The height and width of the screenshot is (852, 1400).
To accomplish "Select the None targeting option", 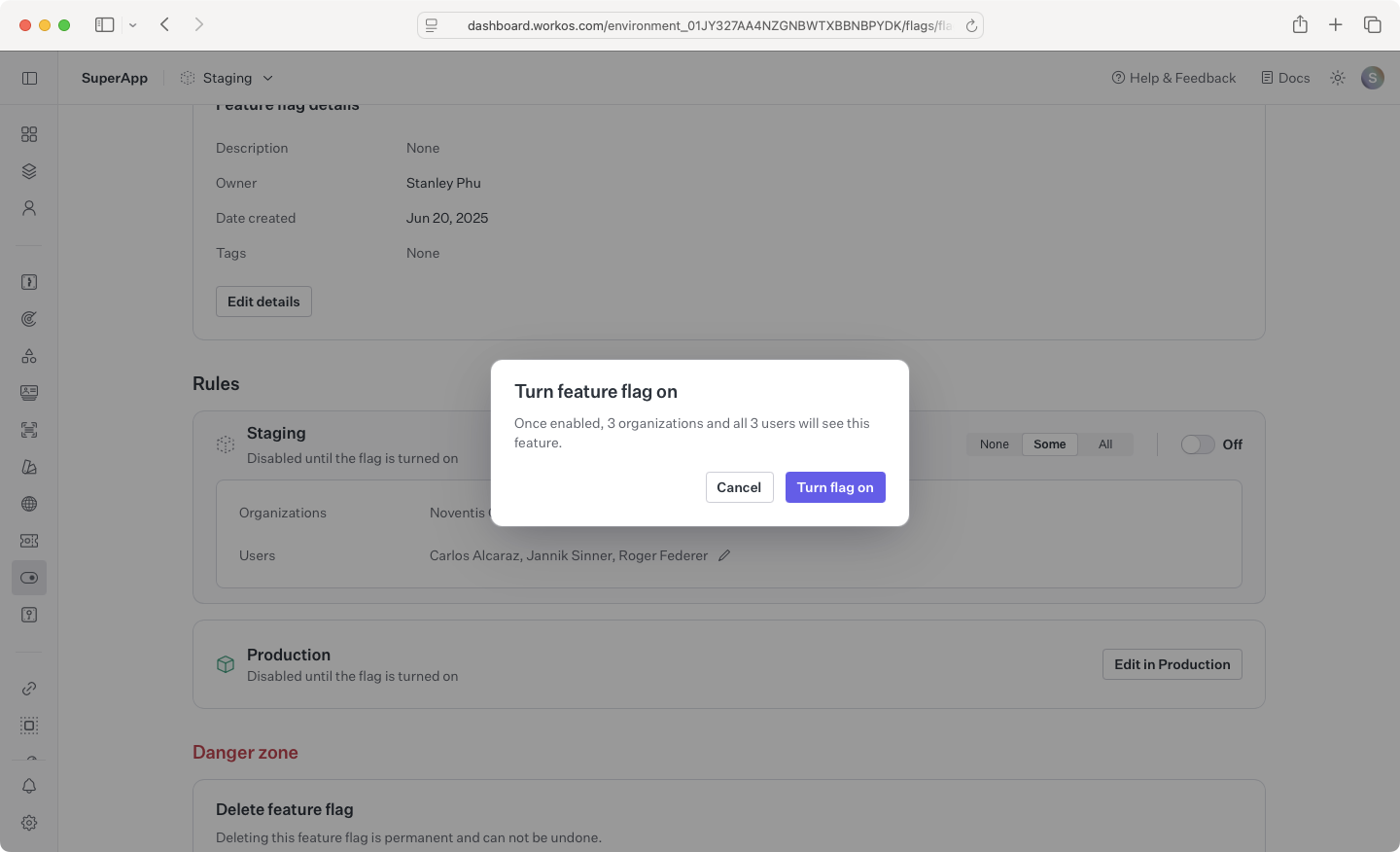I will (994, 444).
